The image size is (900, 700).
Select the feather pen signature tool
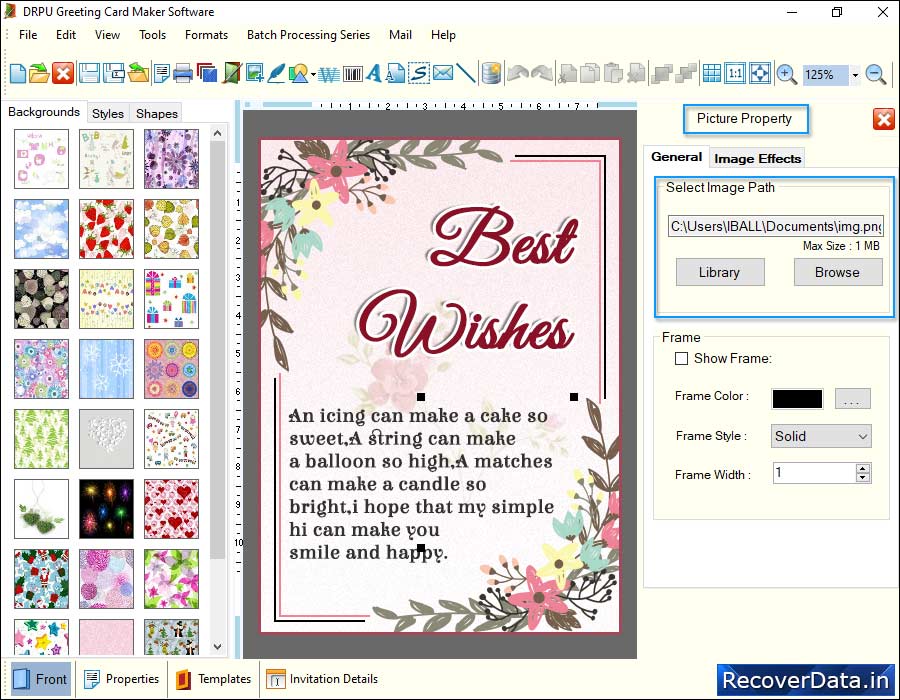pos(276,73)
